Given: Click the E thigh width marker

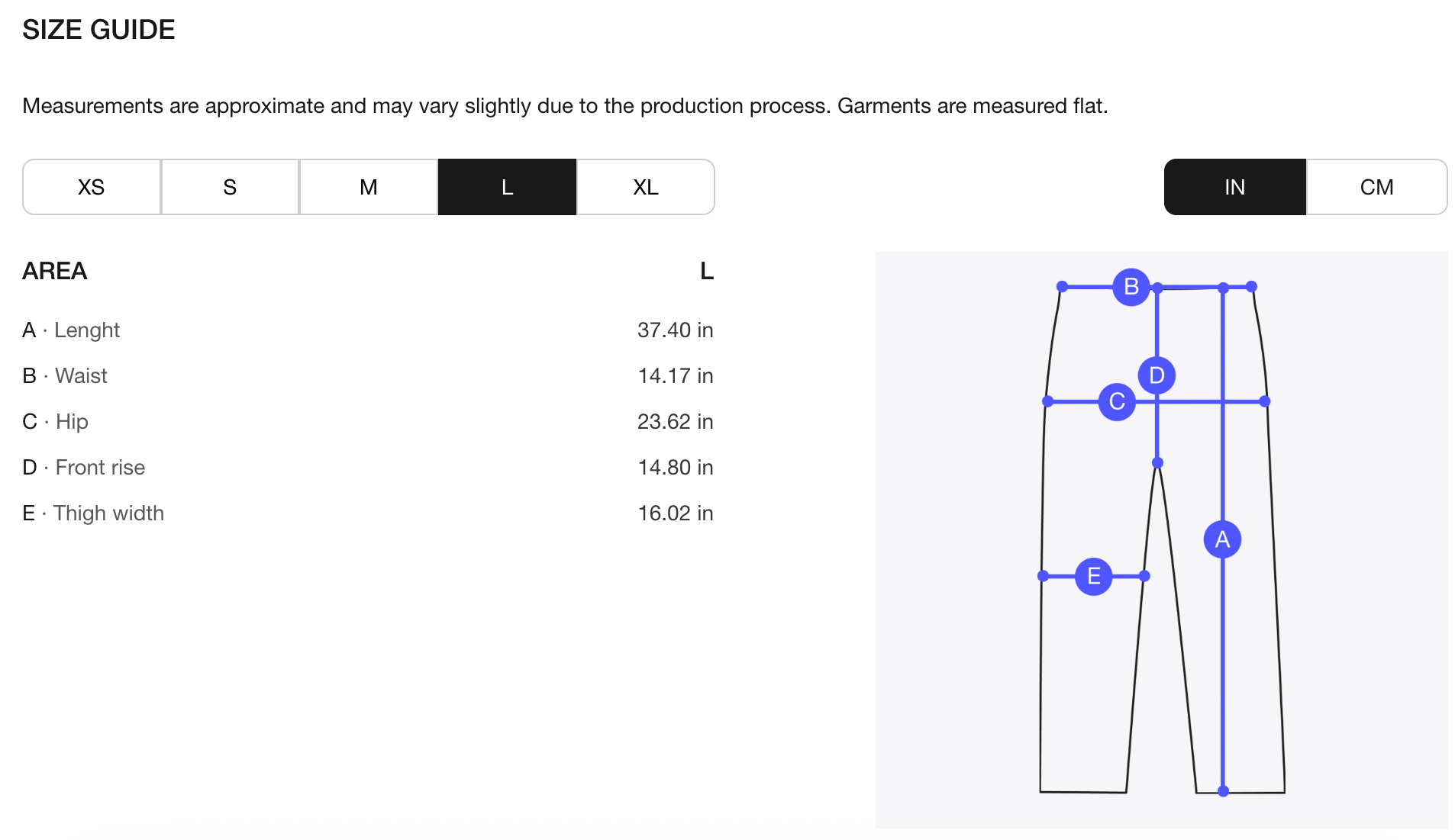Looking at the screenshot, I should click(1093, 576).
